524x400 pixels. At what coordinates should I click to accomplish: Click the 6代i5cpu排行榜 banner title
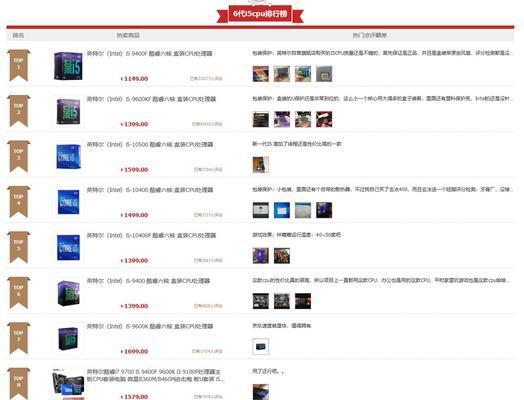point(260,14)
